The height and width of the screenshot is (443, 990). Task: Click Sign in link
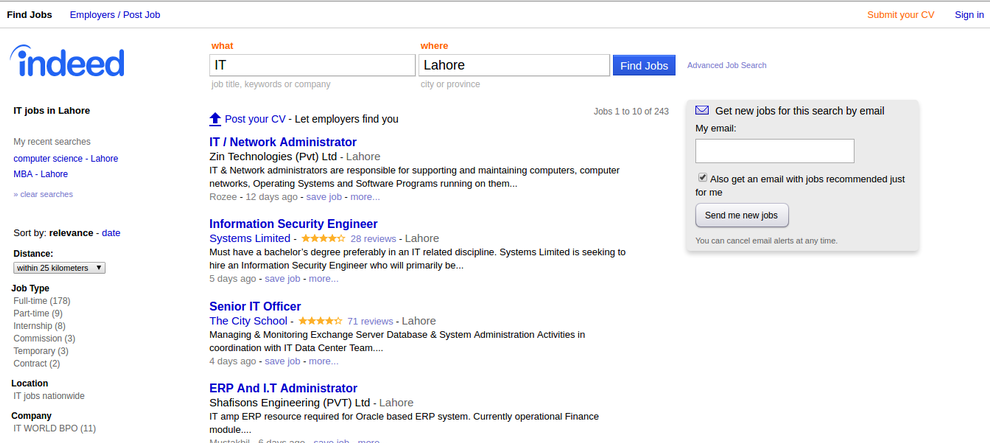(968, 15)
